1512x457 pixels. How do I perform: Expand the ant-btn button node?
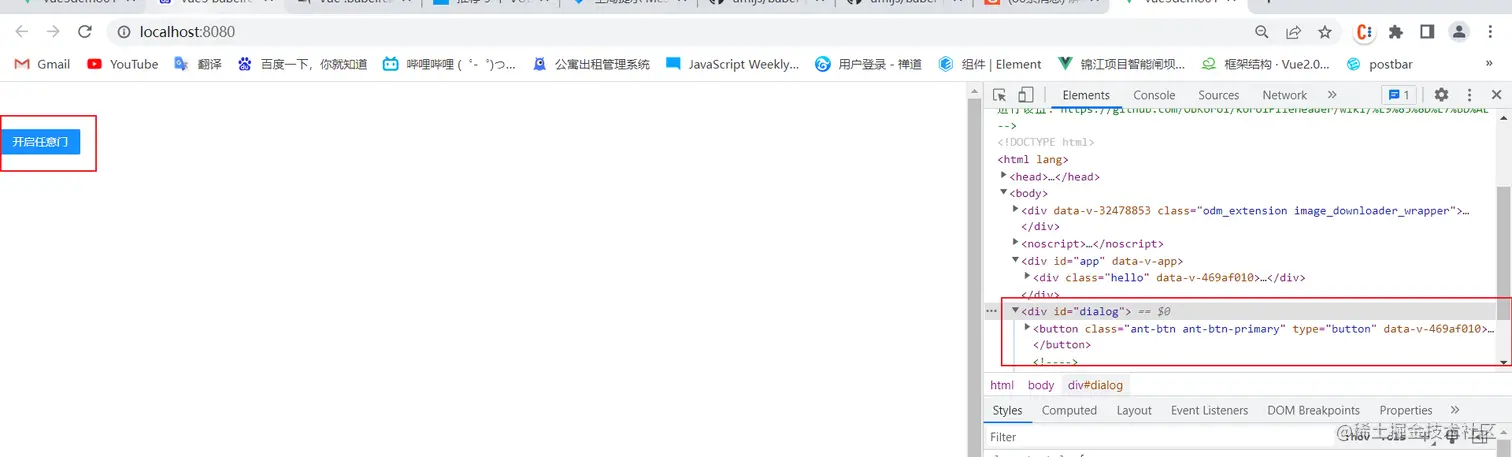[1028, 328]
